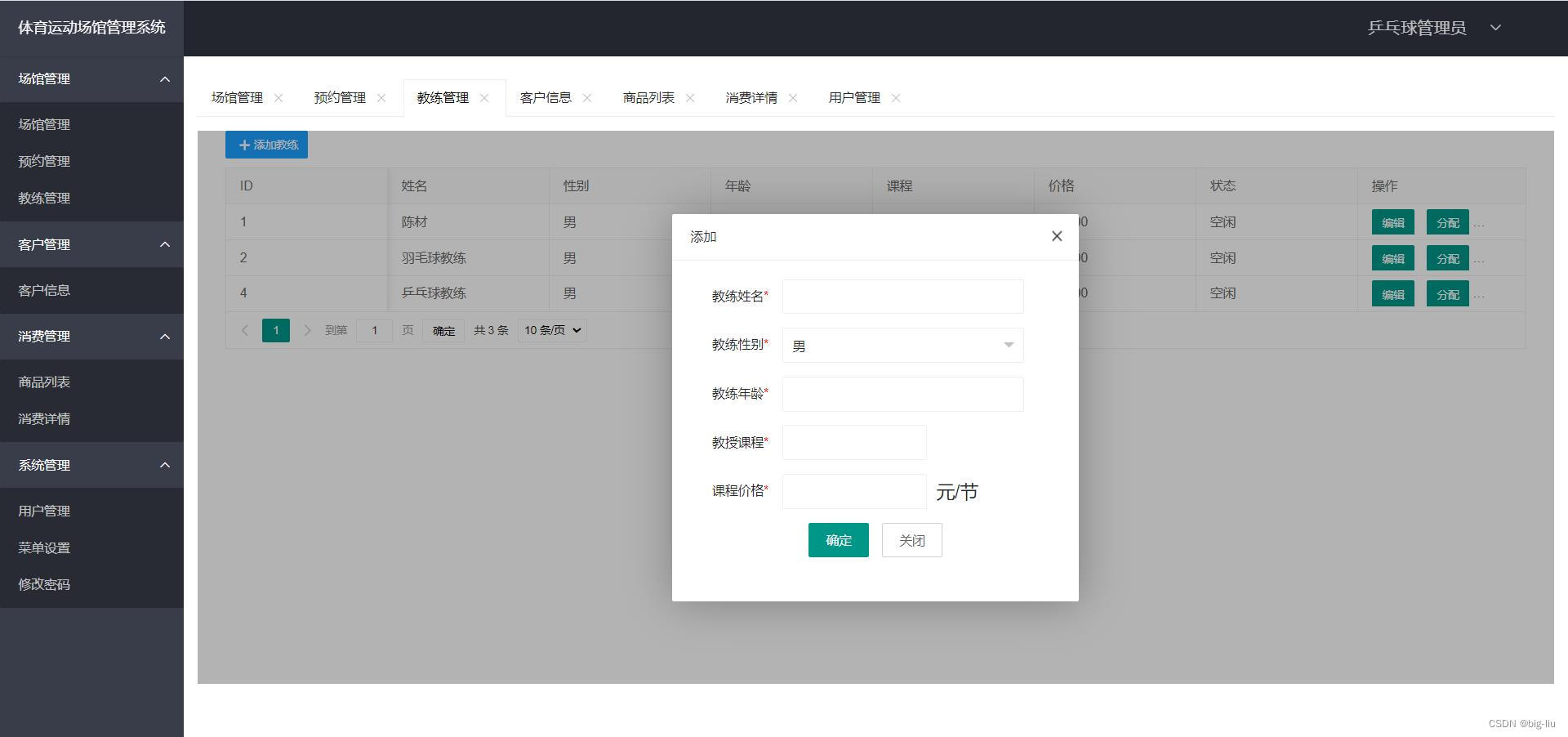1568x737 pixels.
Task: Close the 商品列表 tab with its X
Action: click(690, 98)
